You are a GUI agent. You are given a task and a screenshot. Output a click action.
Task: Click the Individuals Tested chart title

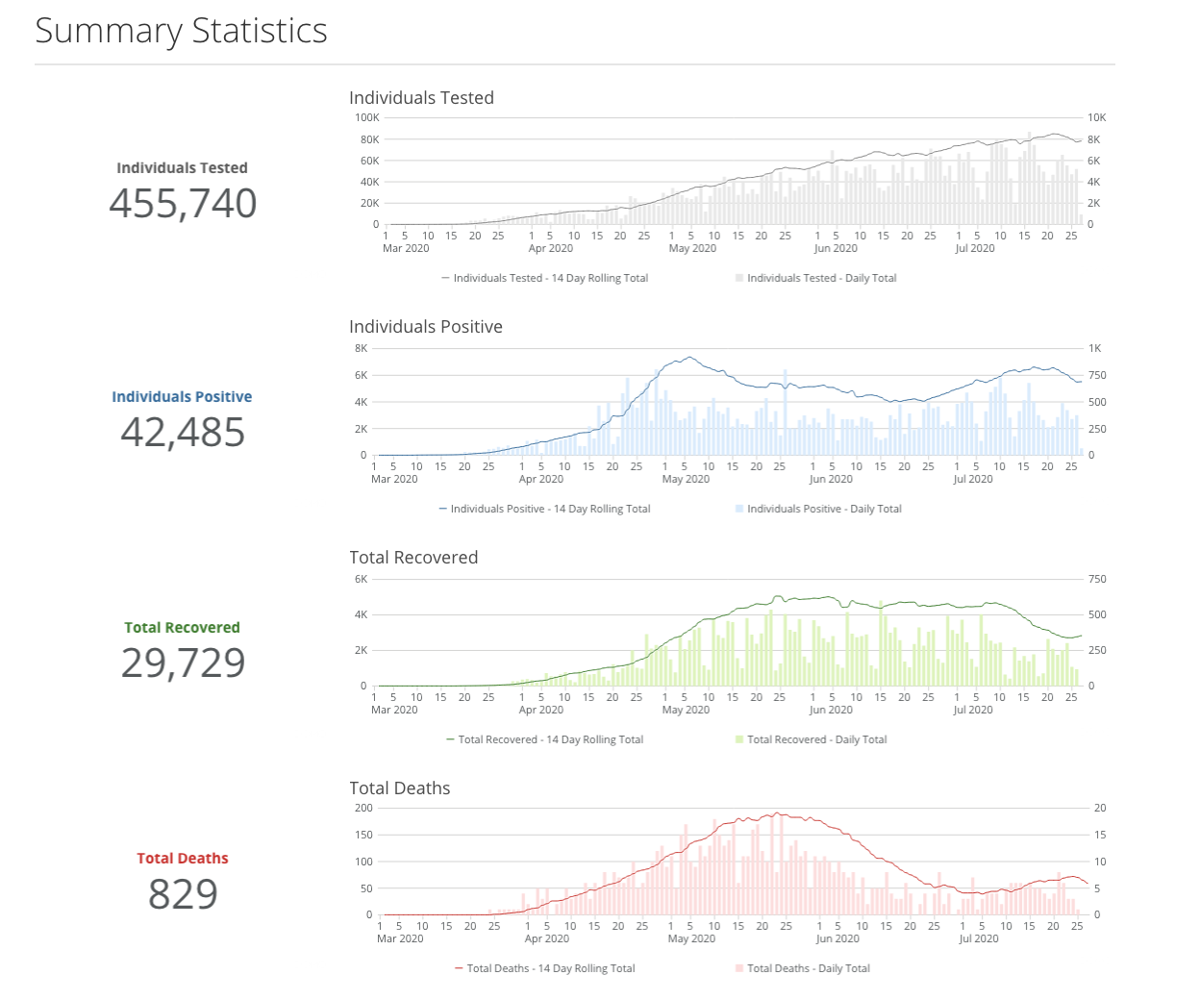click(x=421, y=98)
